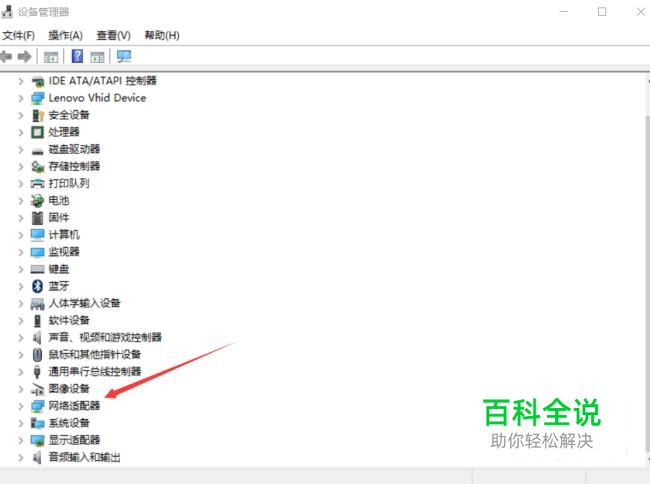This screenshot has width=650, height=484.
Task: Open the 操作(A) menu
Action: tap(65, 35)
